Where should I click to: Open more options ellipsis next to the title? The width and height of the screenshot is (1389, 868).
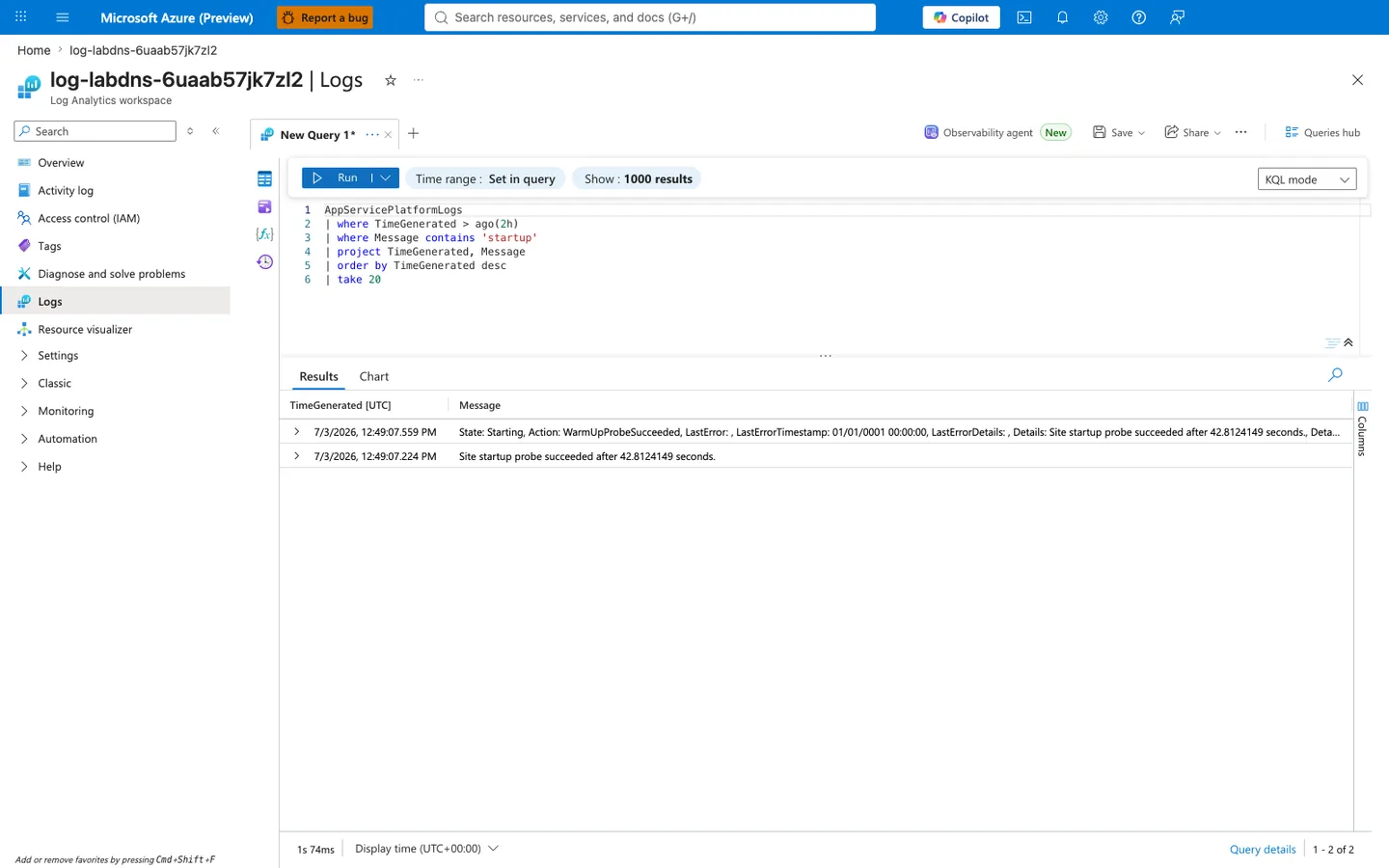[x=418, y=80]
